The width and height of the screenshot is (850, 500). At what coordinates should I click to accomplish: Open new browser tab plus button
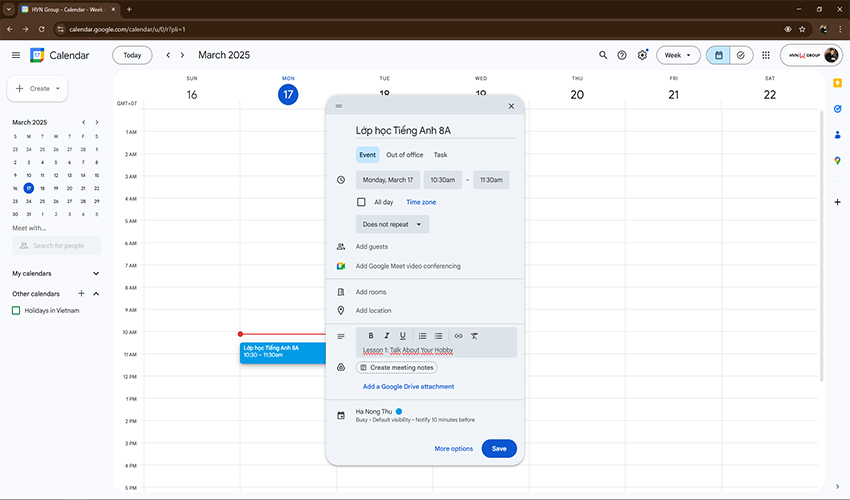[x=129, y=9]
